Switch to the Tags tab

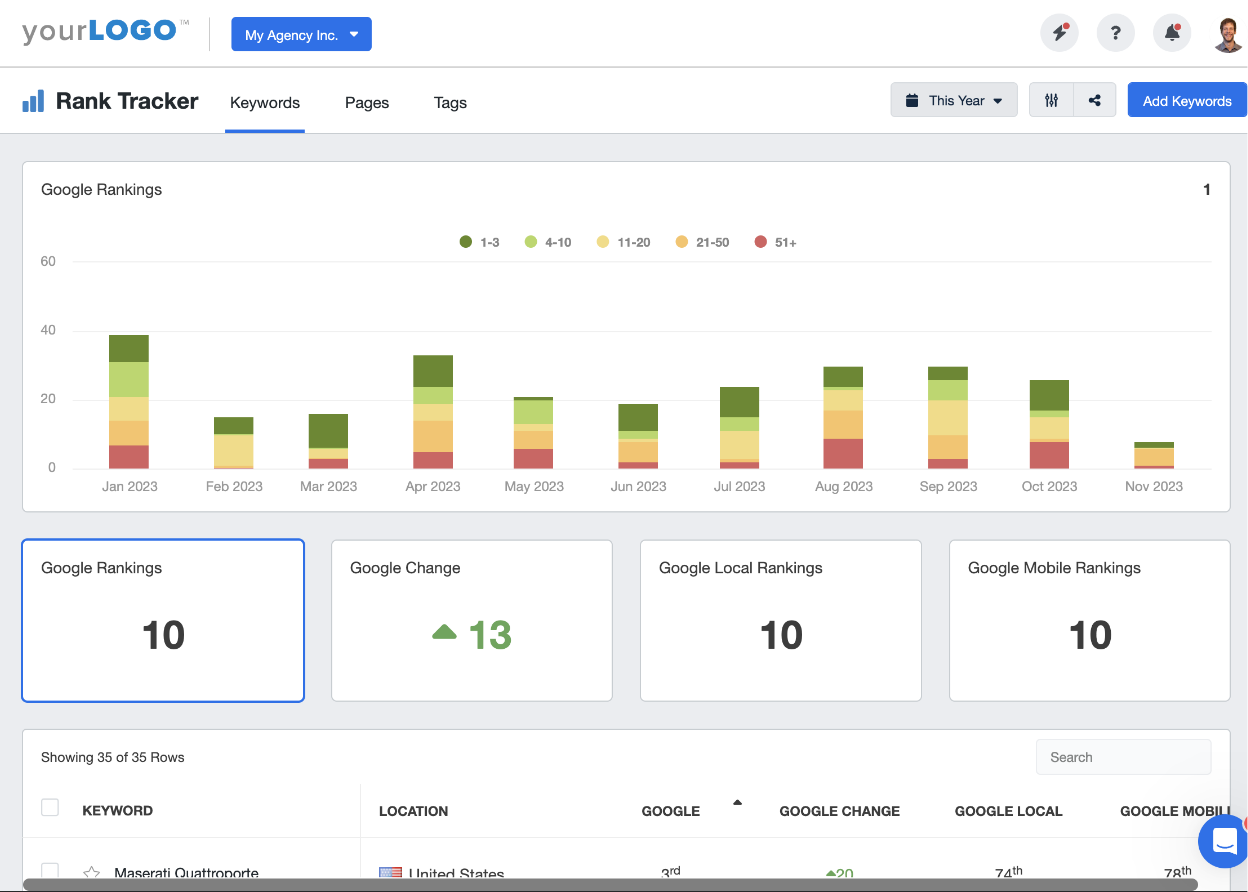pos(450,103)
